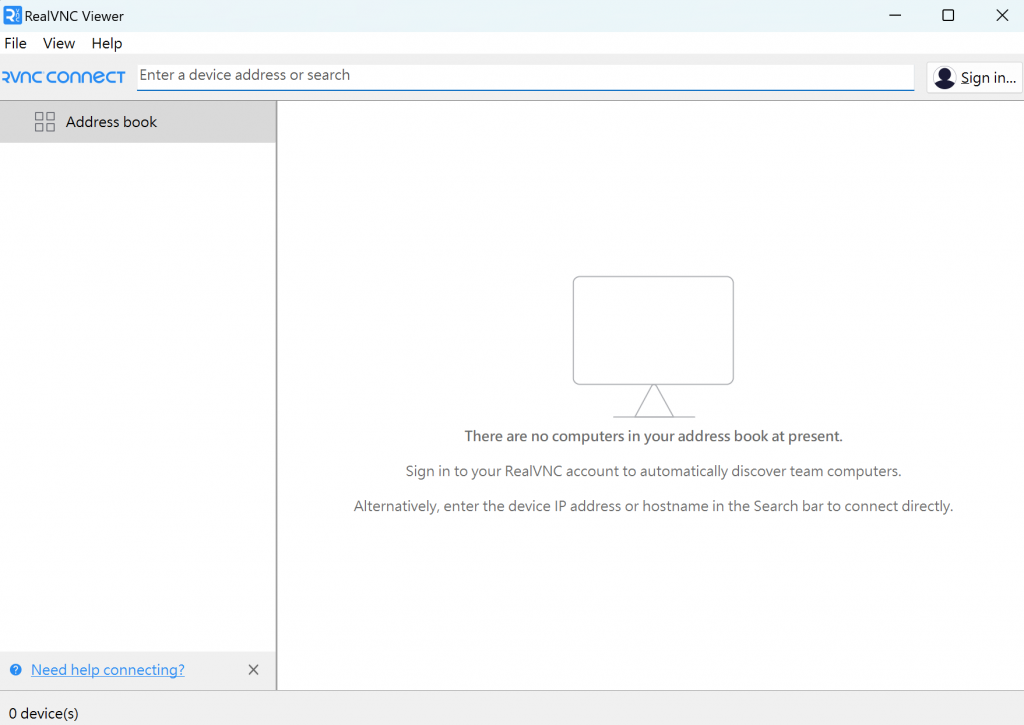Click the 0 device(s) status text
1024x725 pixels.
click(44, 713)
